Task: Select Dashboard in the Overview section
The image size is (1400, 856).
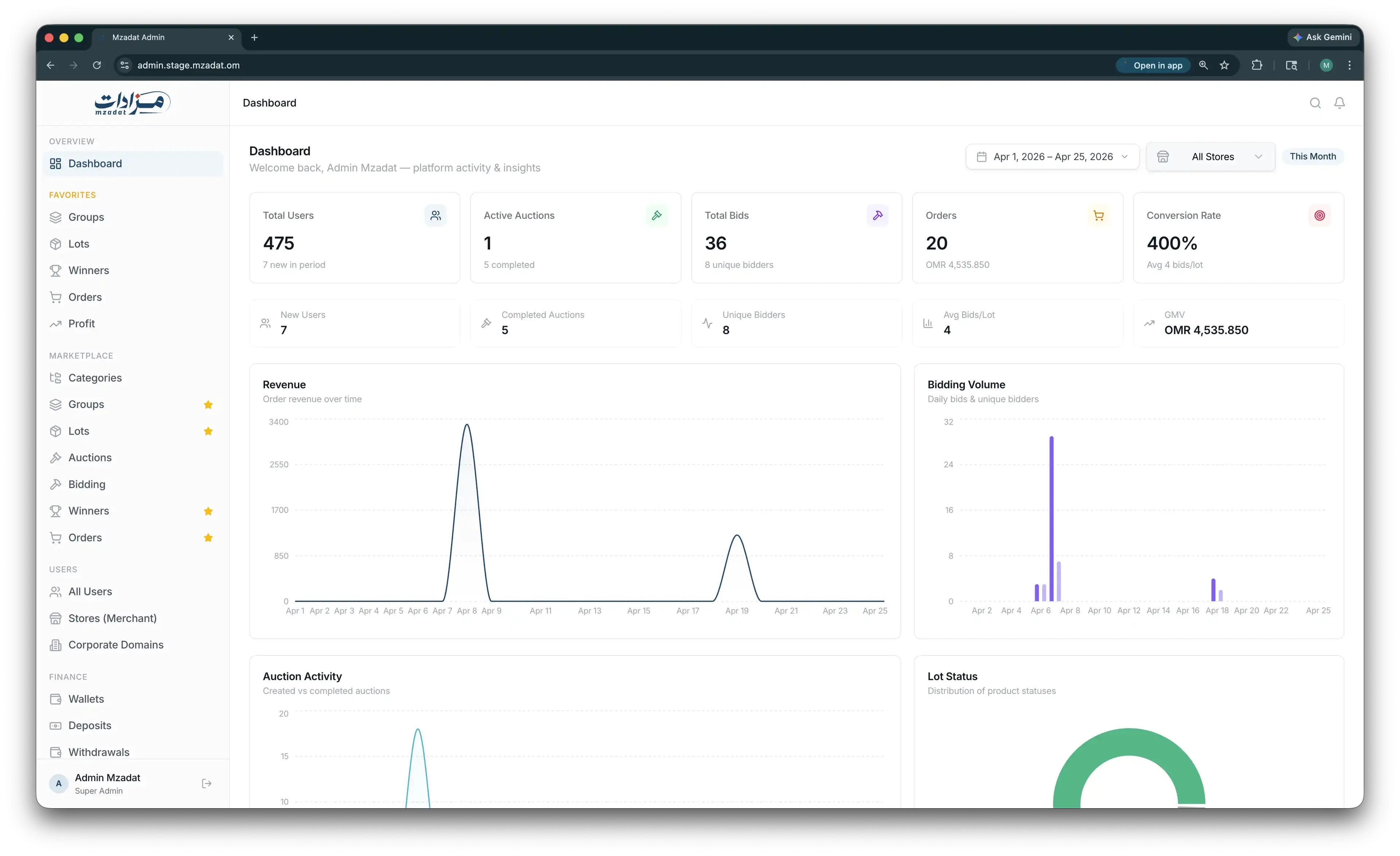Action: [133, 164]
